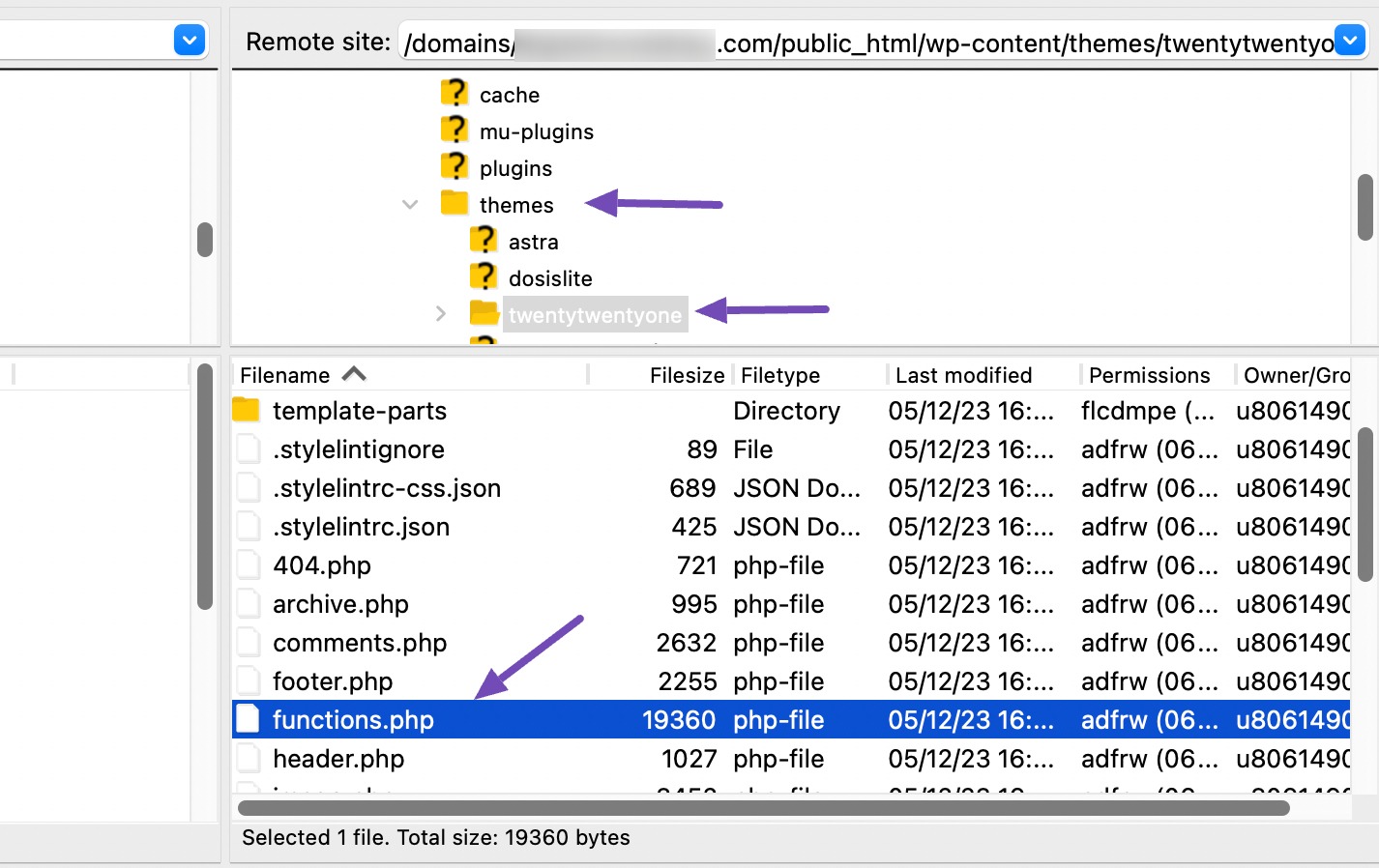The image size is (1379, 868).
Task: Select the 404.php file entry
Action: point(322,564)
